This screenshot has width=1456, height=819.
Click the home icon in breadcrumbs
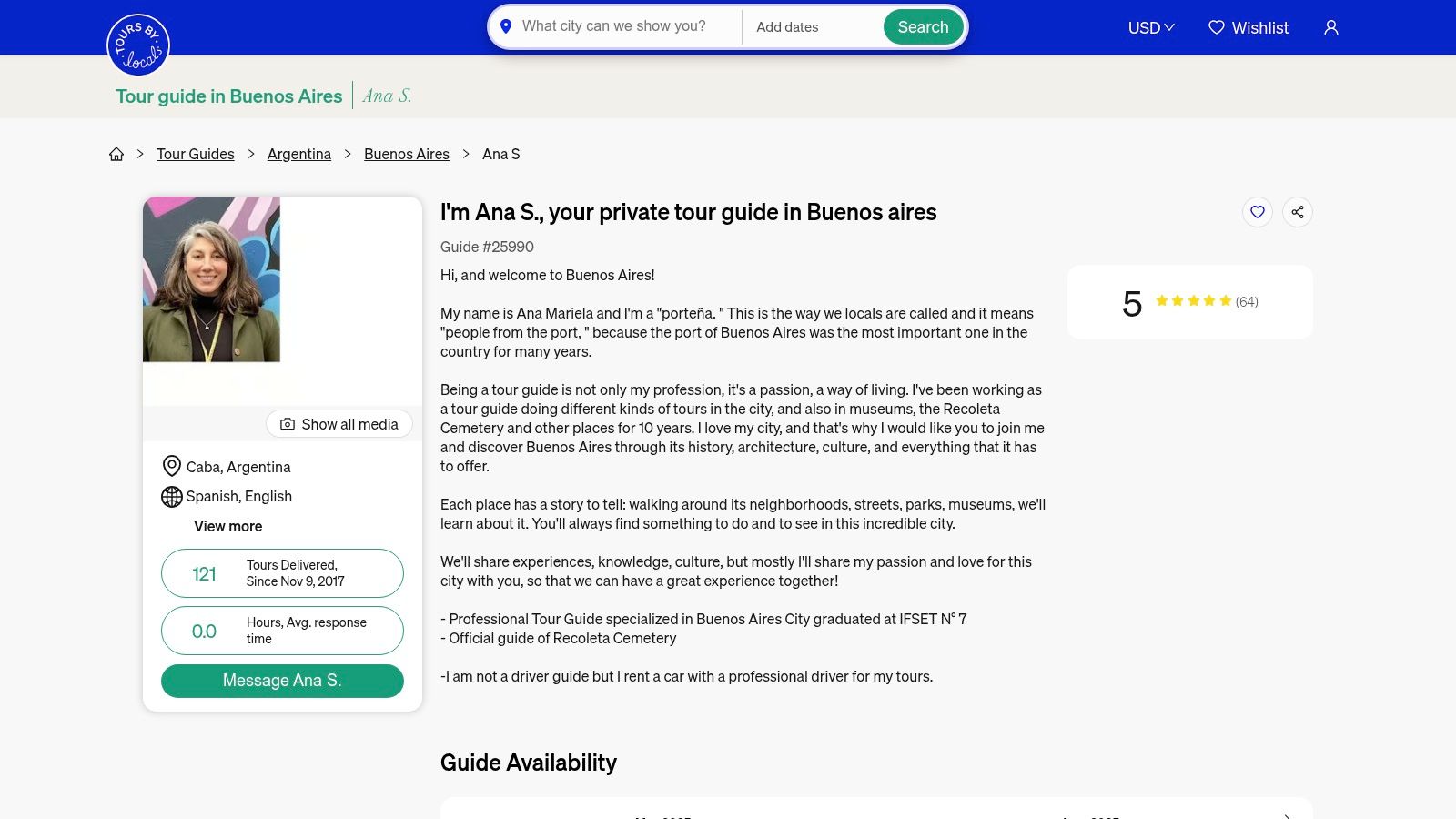click(x=116, y=154)
